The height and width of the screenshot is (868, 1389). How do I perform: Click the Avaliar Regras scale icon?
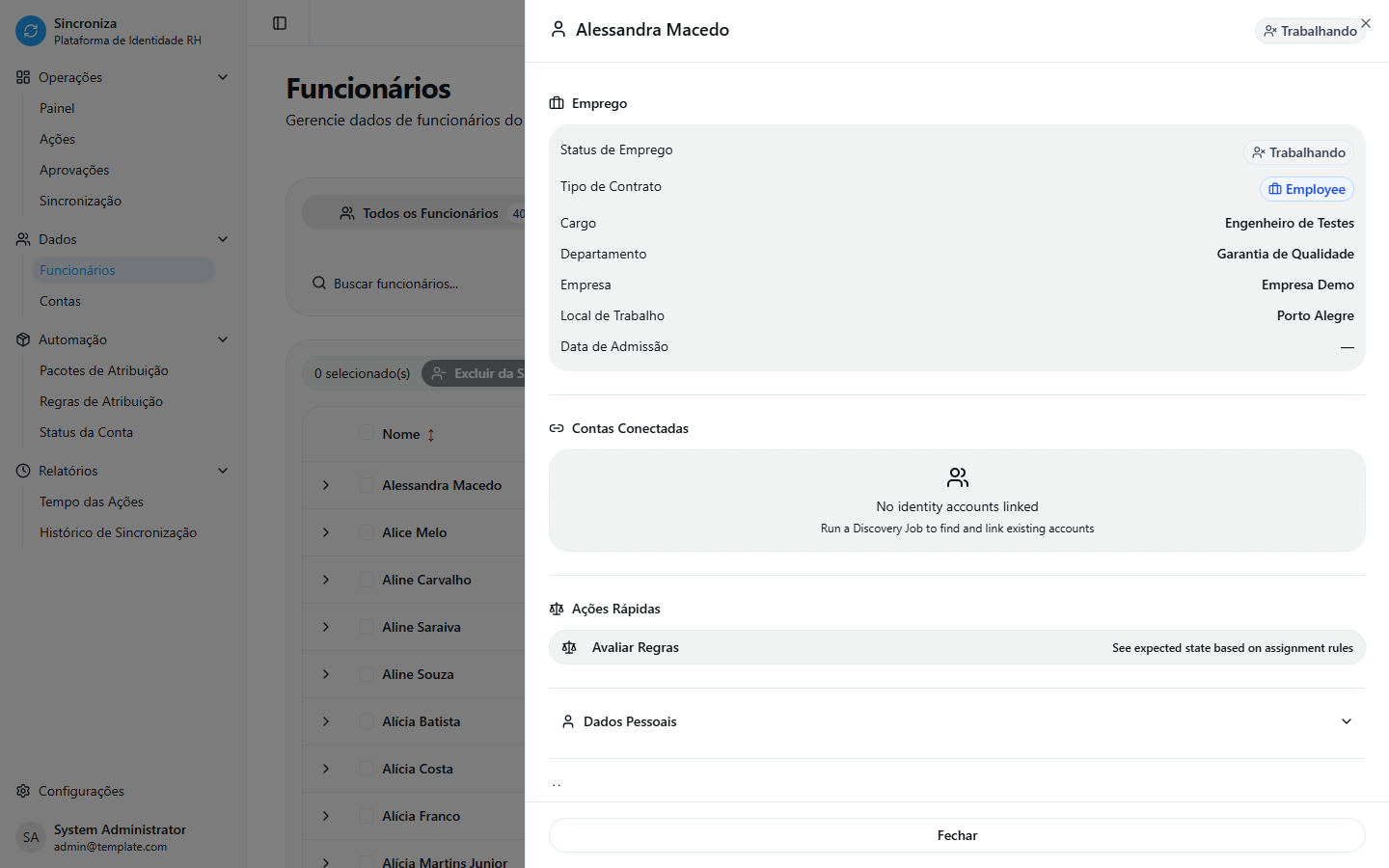coord(569,648)
